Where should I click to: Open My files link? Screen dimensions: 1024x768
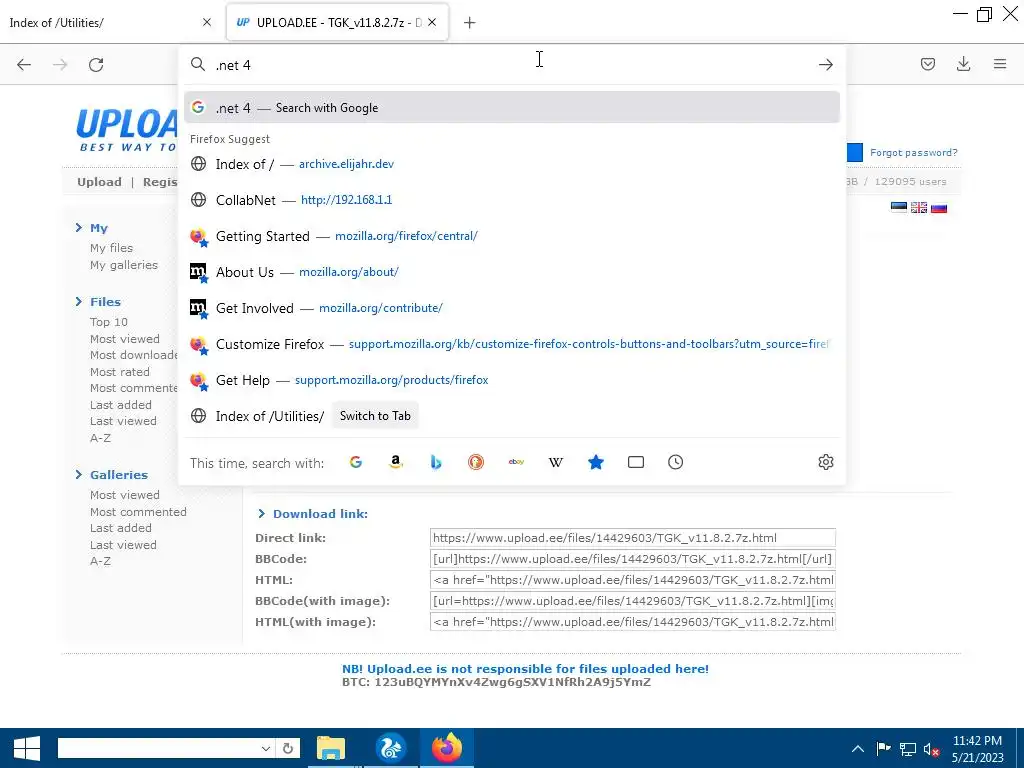click(112, 248)
